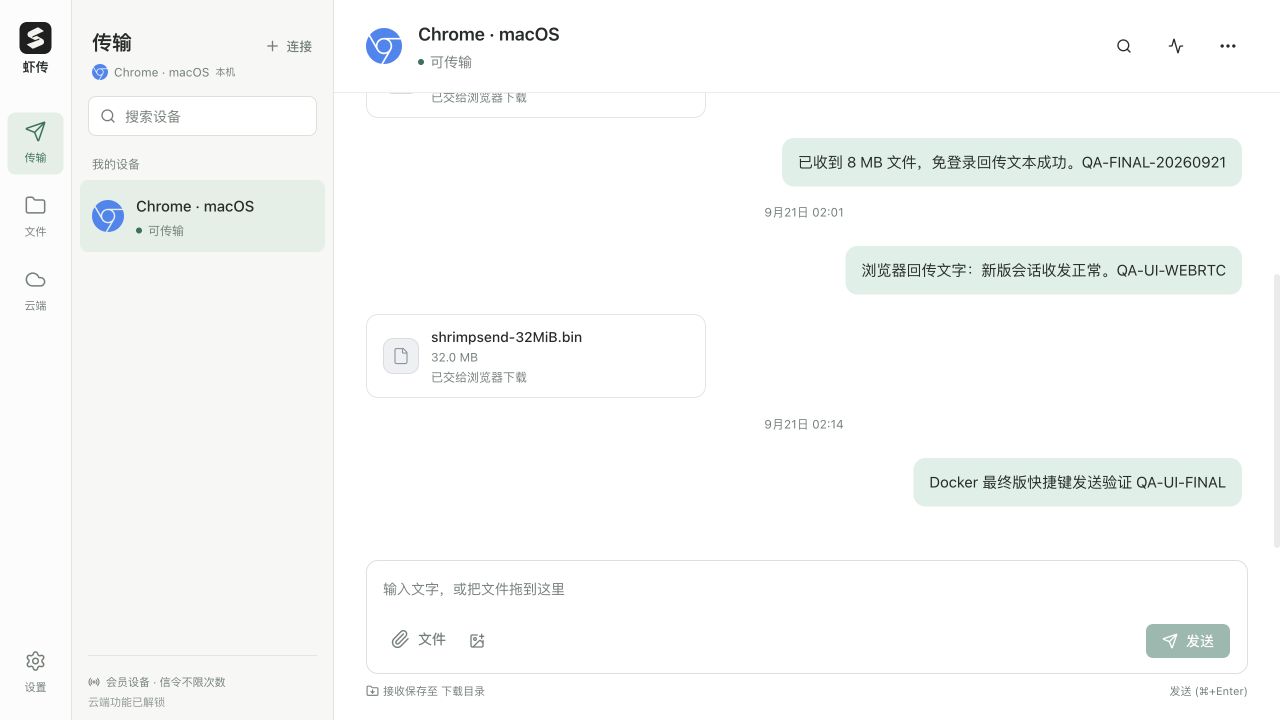Click the 9月21日 02:01 timestamp

[x=804, y=212]
